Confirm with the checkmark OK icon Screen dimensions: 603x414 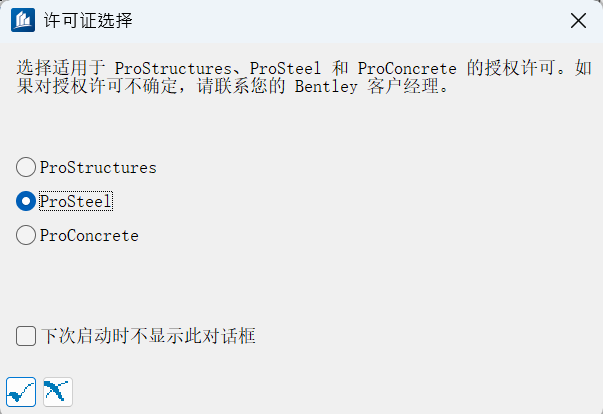point(21,391)
